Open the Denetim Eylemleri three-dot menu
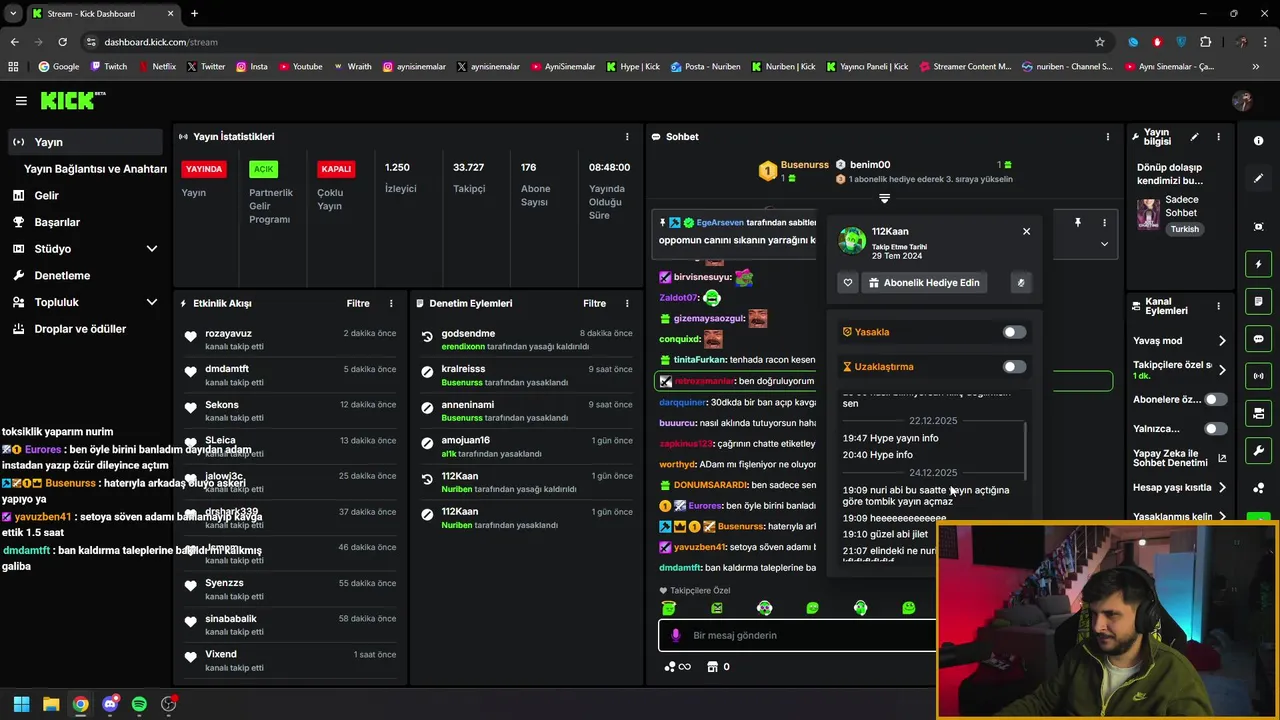The image size is (1280, 720). [627, 303]
